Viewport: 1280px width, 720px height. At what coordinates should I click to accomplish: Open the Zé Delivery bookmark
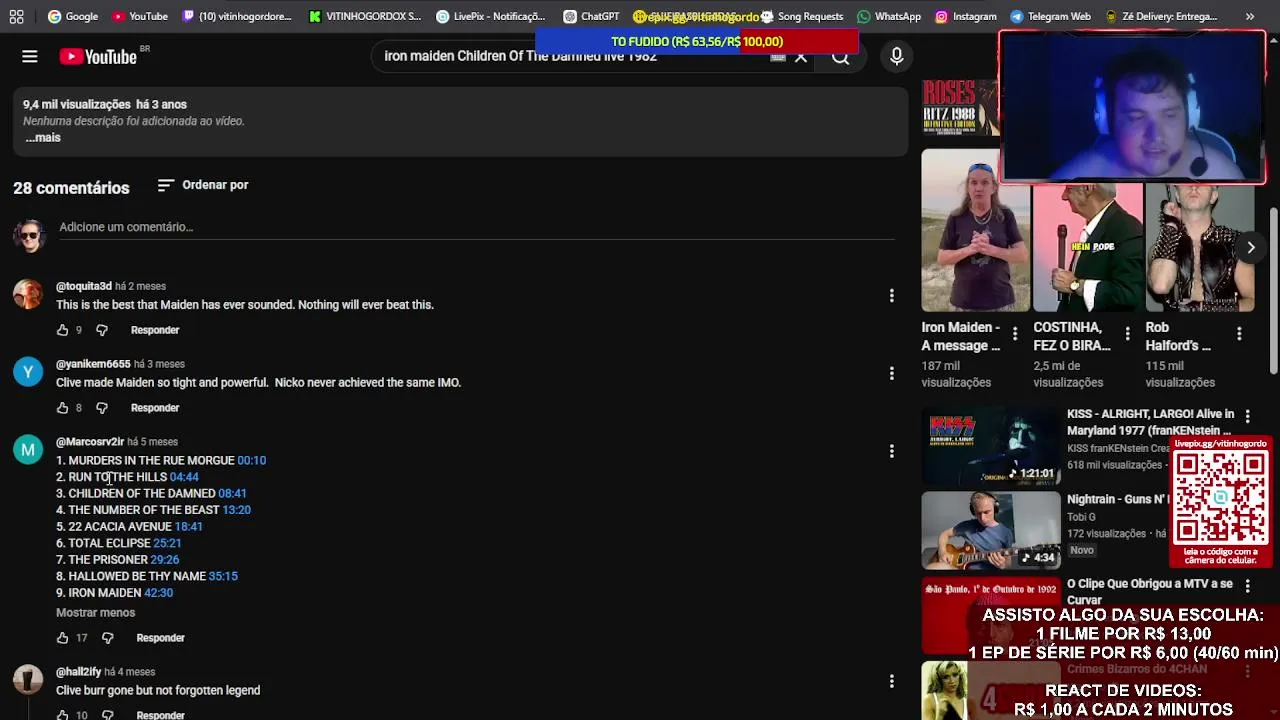(x=1161, y=16)
